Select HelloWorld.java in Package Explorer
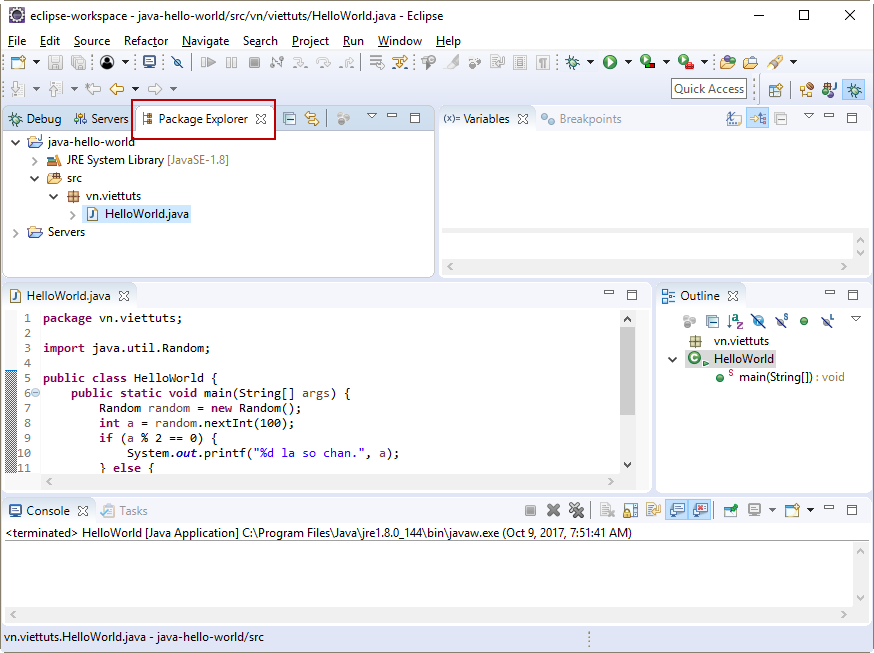This screenshot has height=653, width=874. [x=137, y=214]
